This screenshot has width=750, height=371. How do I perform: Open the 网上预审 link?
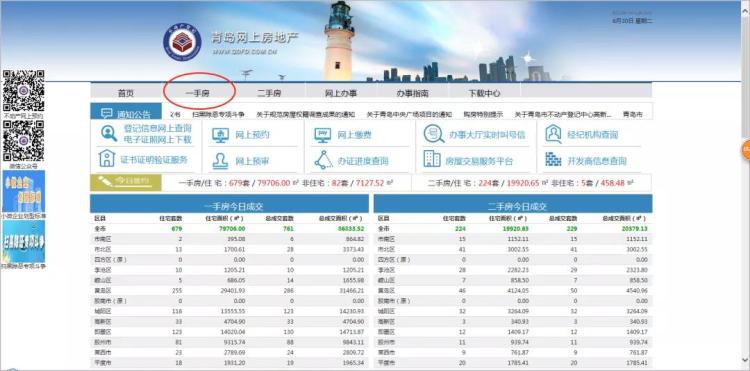[252, 162]
